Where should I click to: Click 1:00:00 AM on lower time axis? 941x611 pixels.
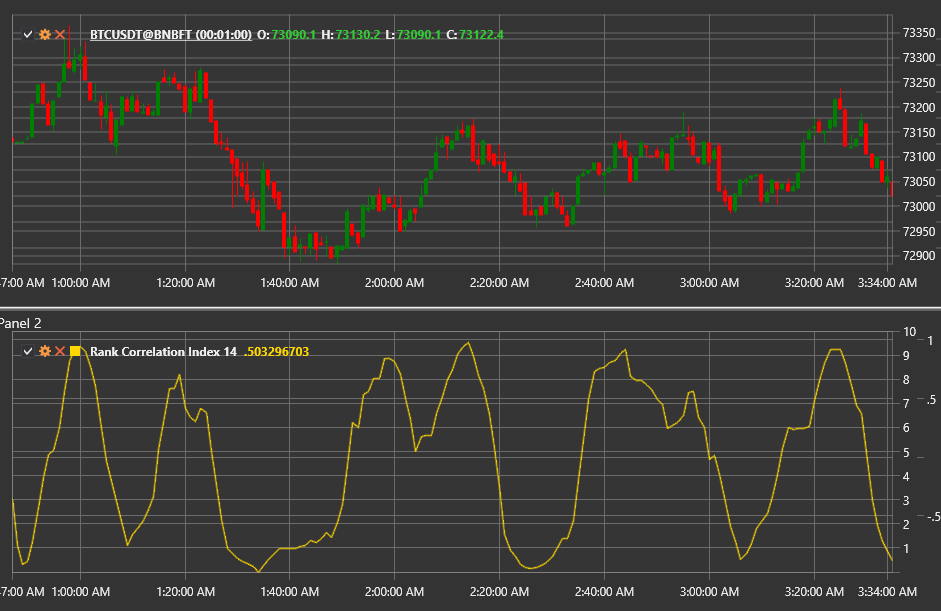click(80, 592)
